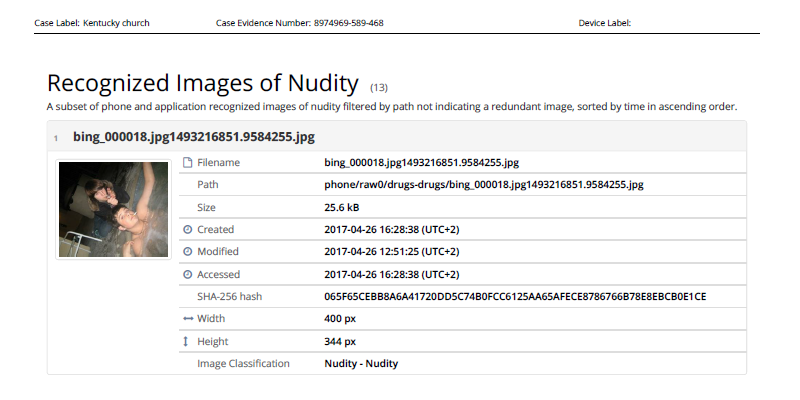The image size is (800, 400).
Task: Click the vertical arrow icon beside Height
Action: pyautogui.click(x=187, y=342)
